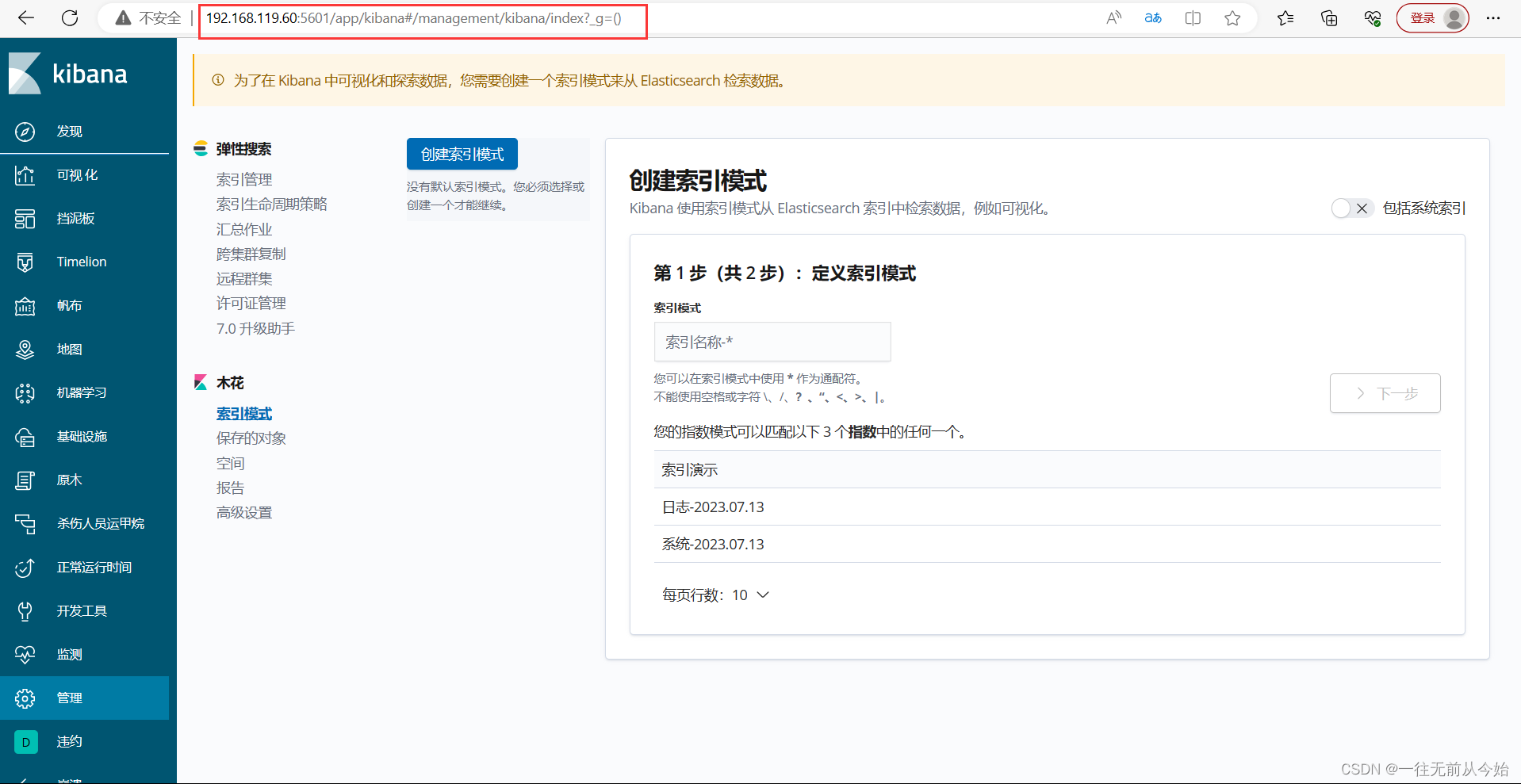Open Reporting (报告) link
The height and width of the screenshot is (784, 1521).
pos(231,488)
